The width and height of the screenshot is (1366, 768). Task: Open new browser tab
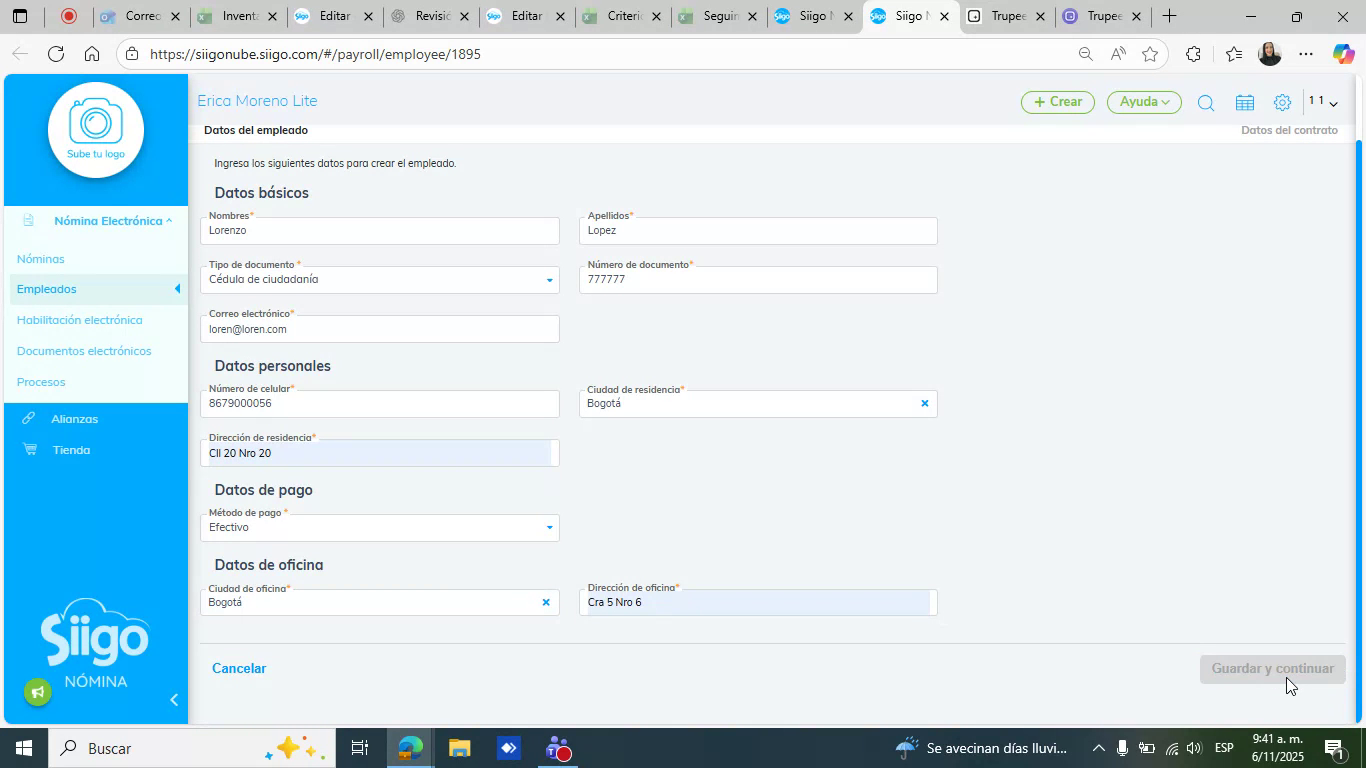1168,16
